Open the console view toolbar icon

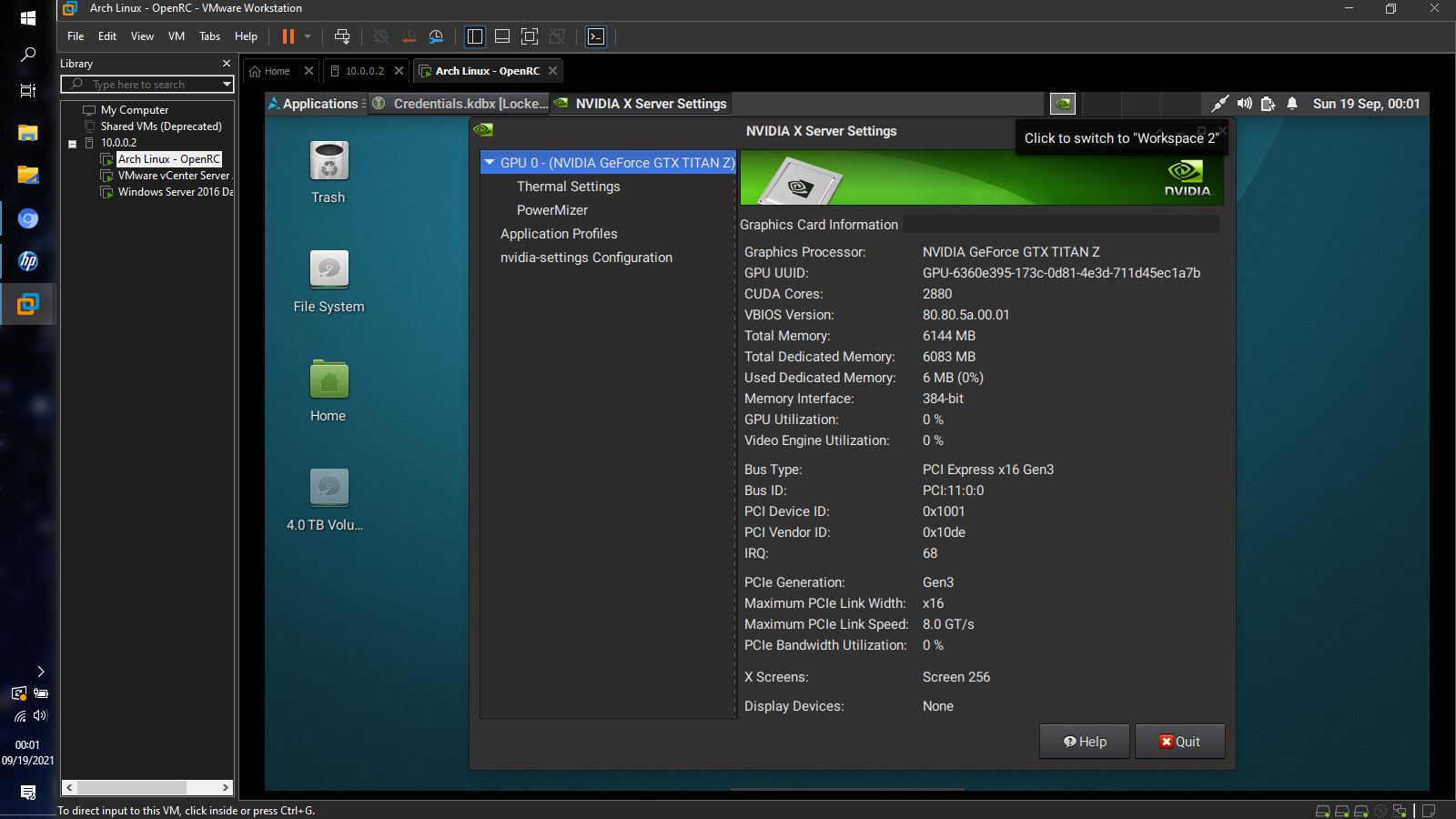tap(596, 36)
